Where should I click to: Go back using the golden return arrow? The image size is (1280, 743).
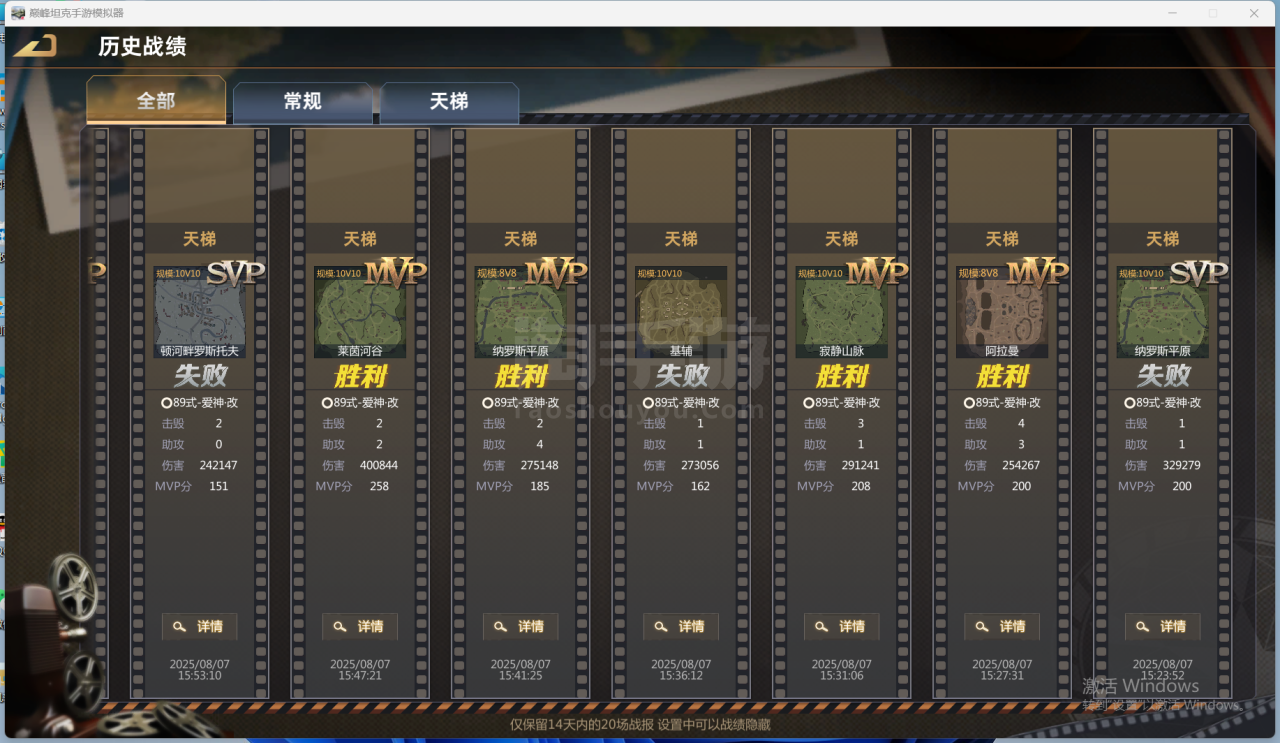pyautogui.click(x=35, y=46)
